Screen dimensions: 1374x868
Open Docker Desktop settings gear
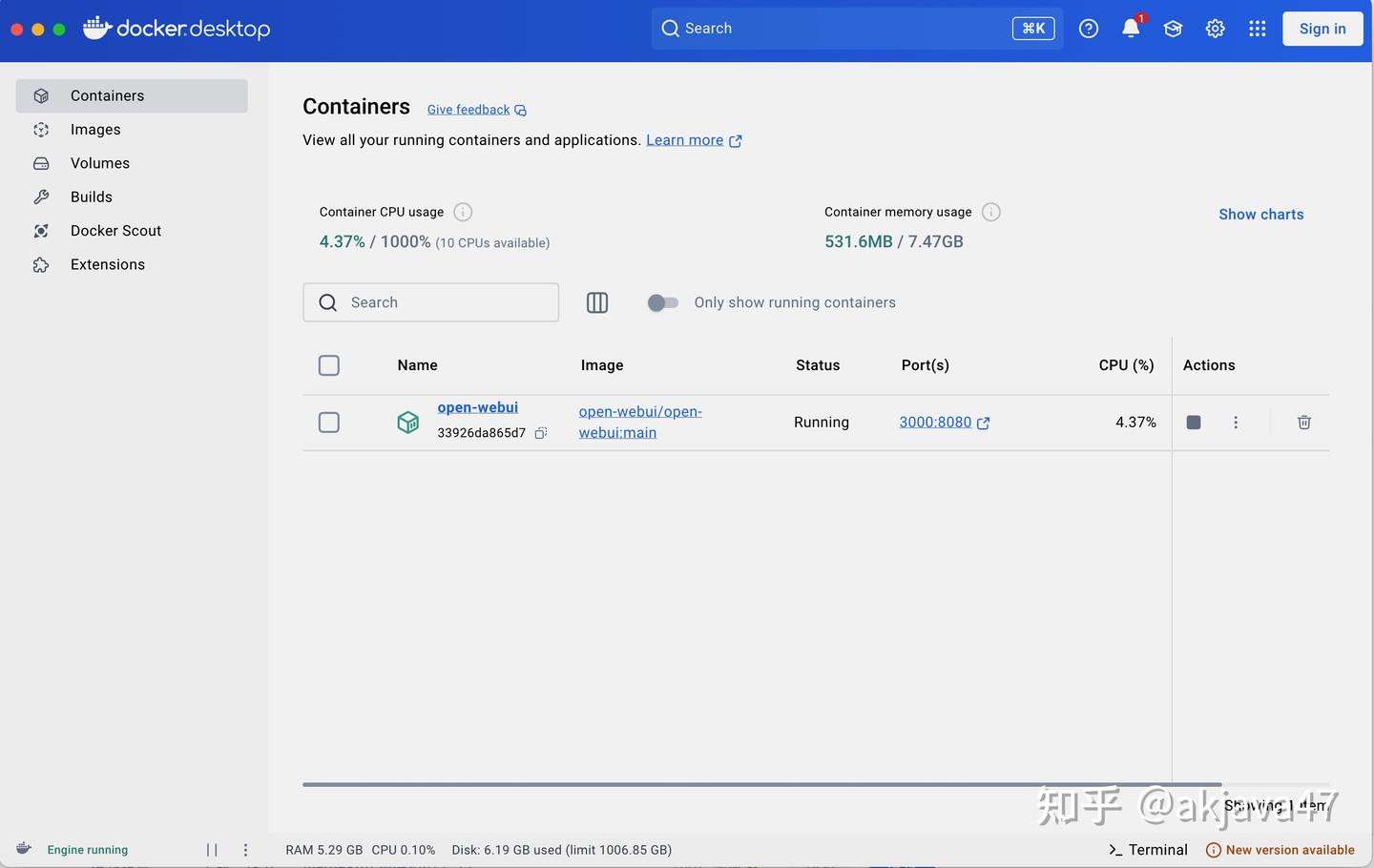tap(1215, 29)
